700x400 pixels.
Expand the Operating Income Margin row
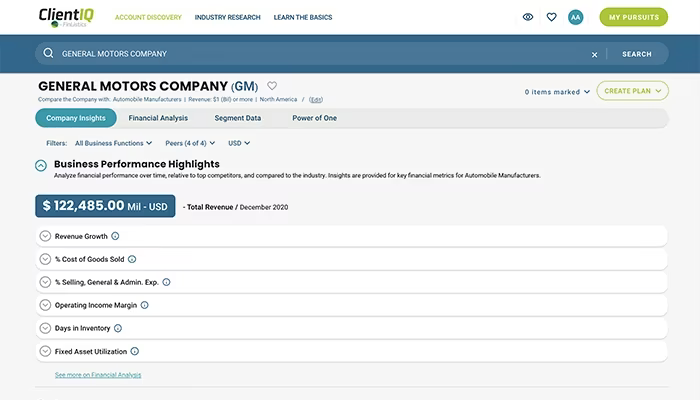coord(45,305)
